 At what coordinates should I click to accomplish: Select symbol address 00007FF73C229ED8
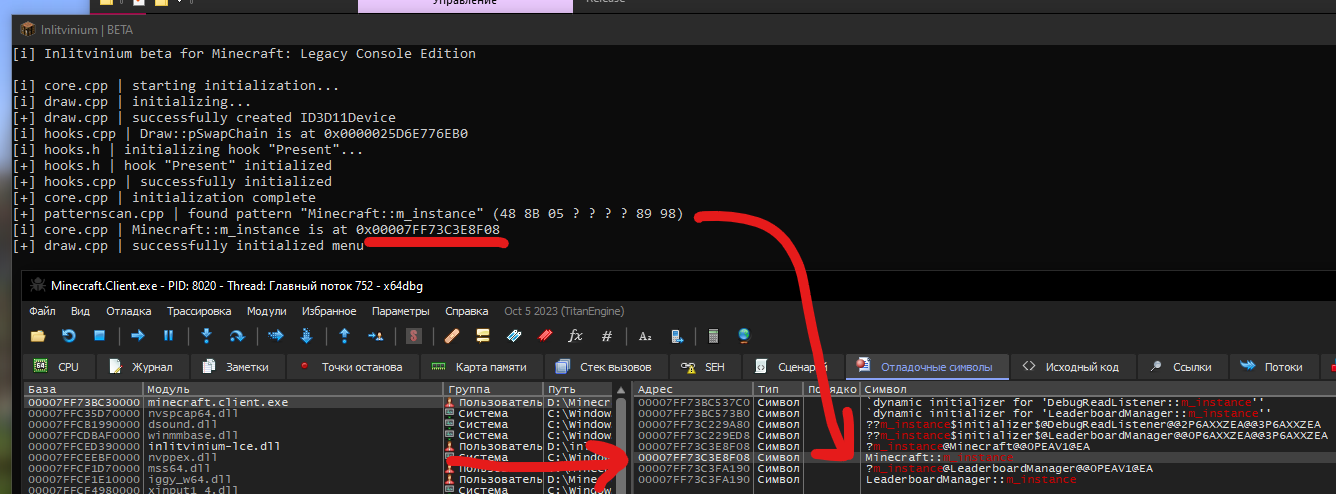tap(694, 435)
